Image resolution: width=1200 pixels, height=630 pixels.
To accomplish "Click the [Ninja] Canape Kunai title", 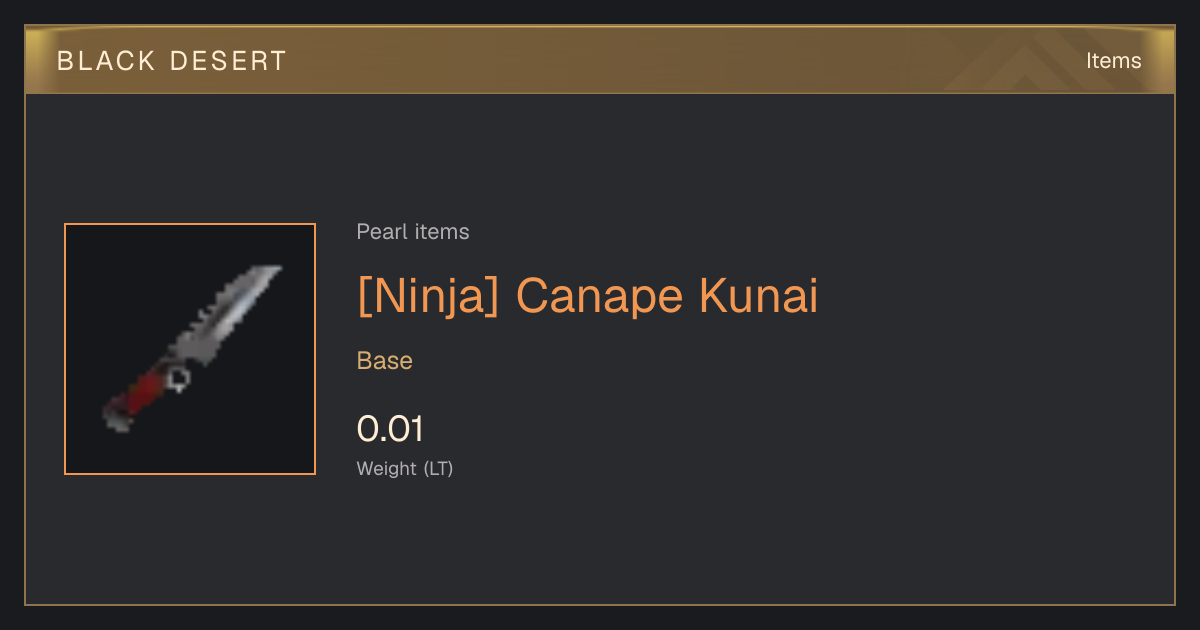I will 587,296.
